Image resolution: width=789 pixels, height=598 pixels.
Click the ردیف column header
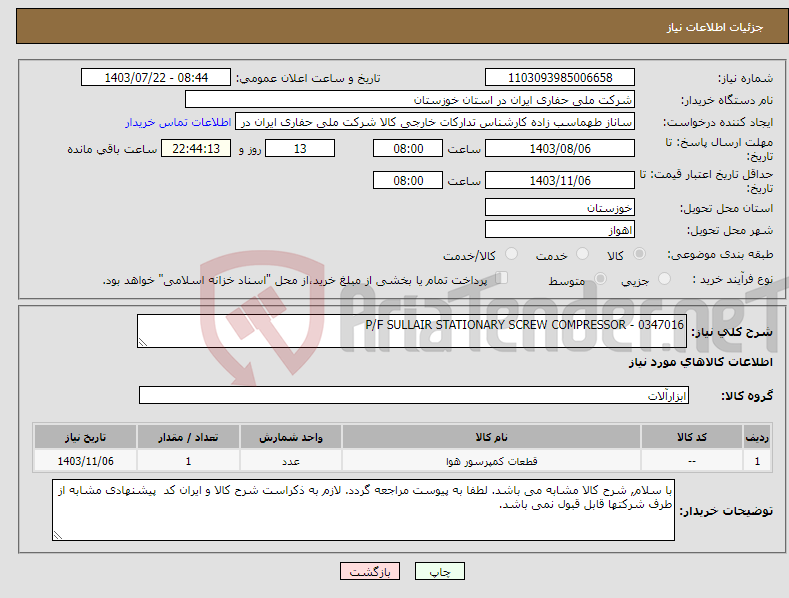pyautogui.click(x=757, y=437)
